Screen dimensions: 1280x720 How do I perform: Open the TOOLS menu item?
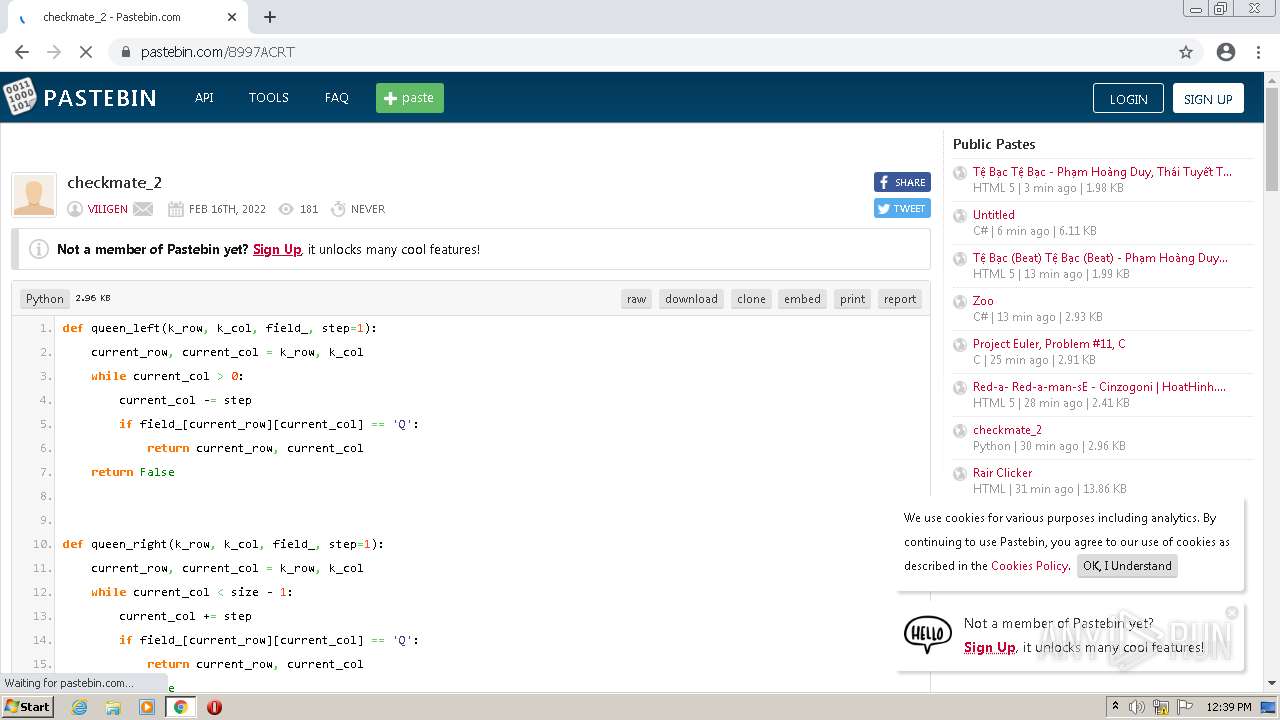click(269, 98)
